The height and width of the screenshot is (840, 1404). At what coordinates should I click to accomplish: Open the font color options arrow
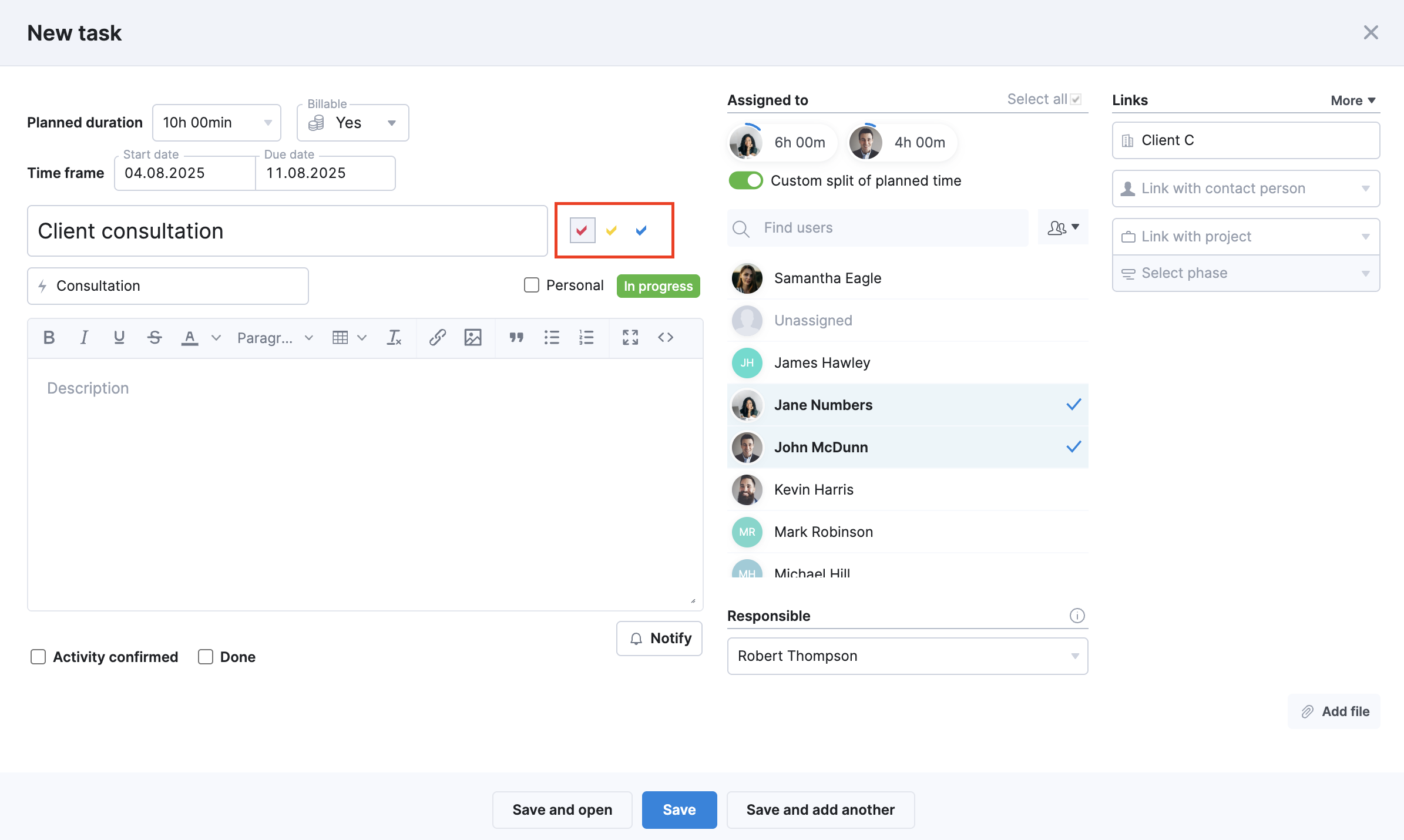tap(216, 338)
